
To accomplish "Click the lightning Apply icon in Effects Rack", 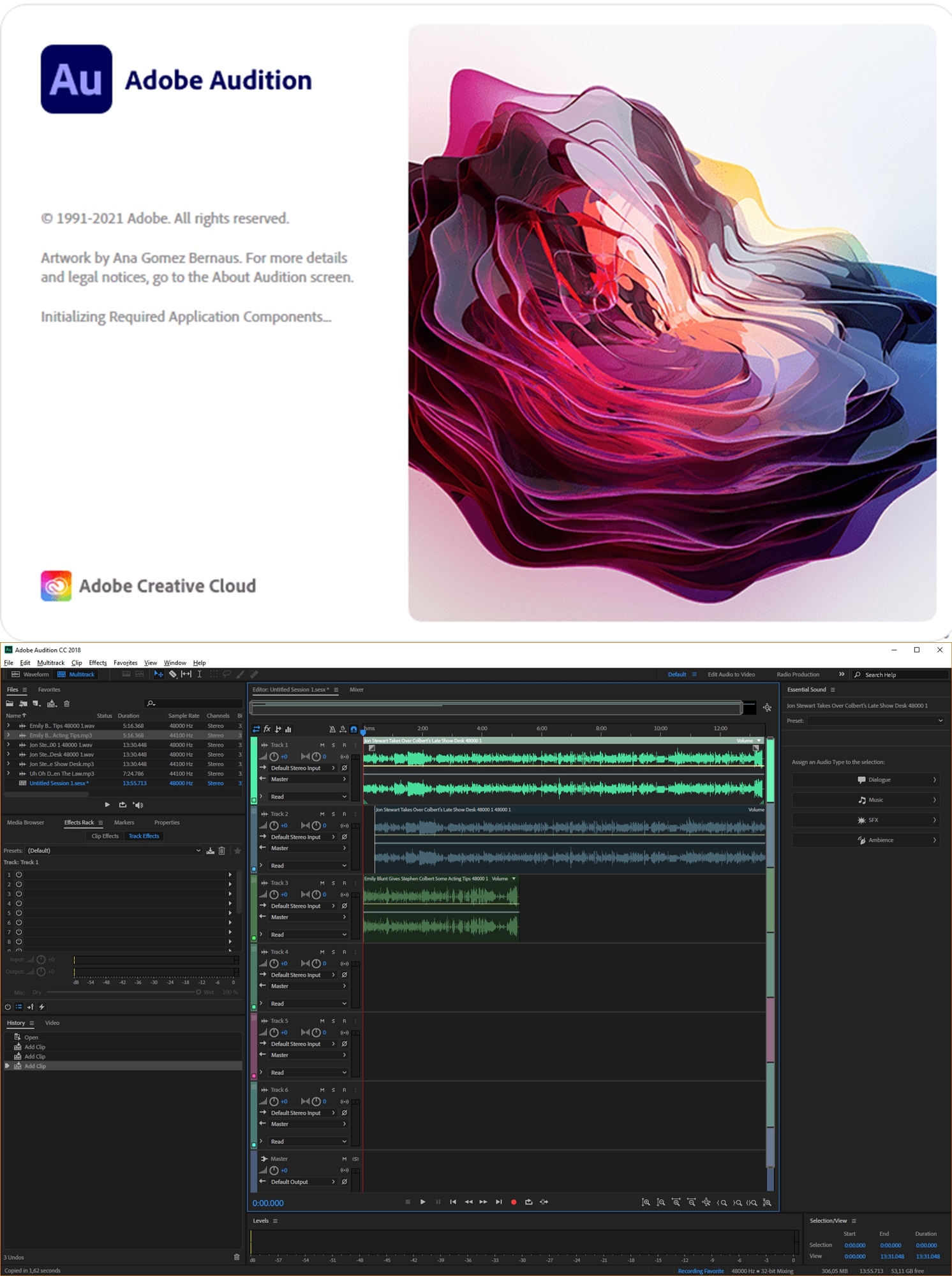I will (42, 1007).
